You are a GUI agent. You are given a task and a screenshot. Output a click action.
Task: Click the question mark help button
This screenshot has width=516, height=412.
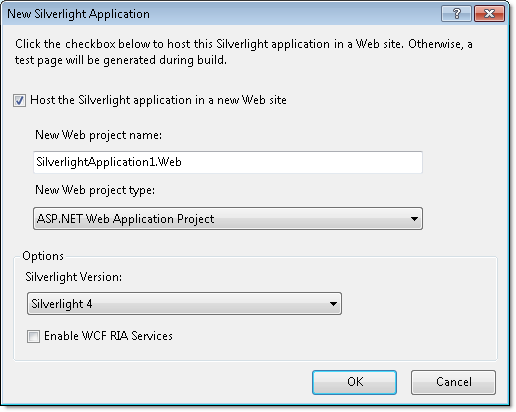click(x=456, y=14)
